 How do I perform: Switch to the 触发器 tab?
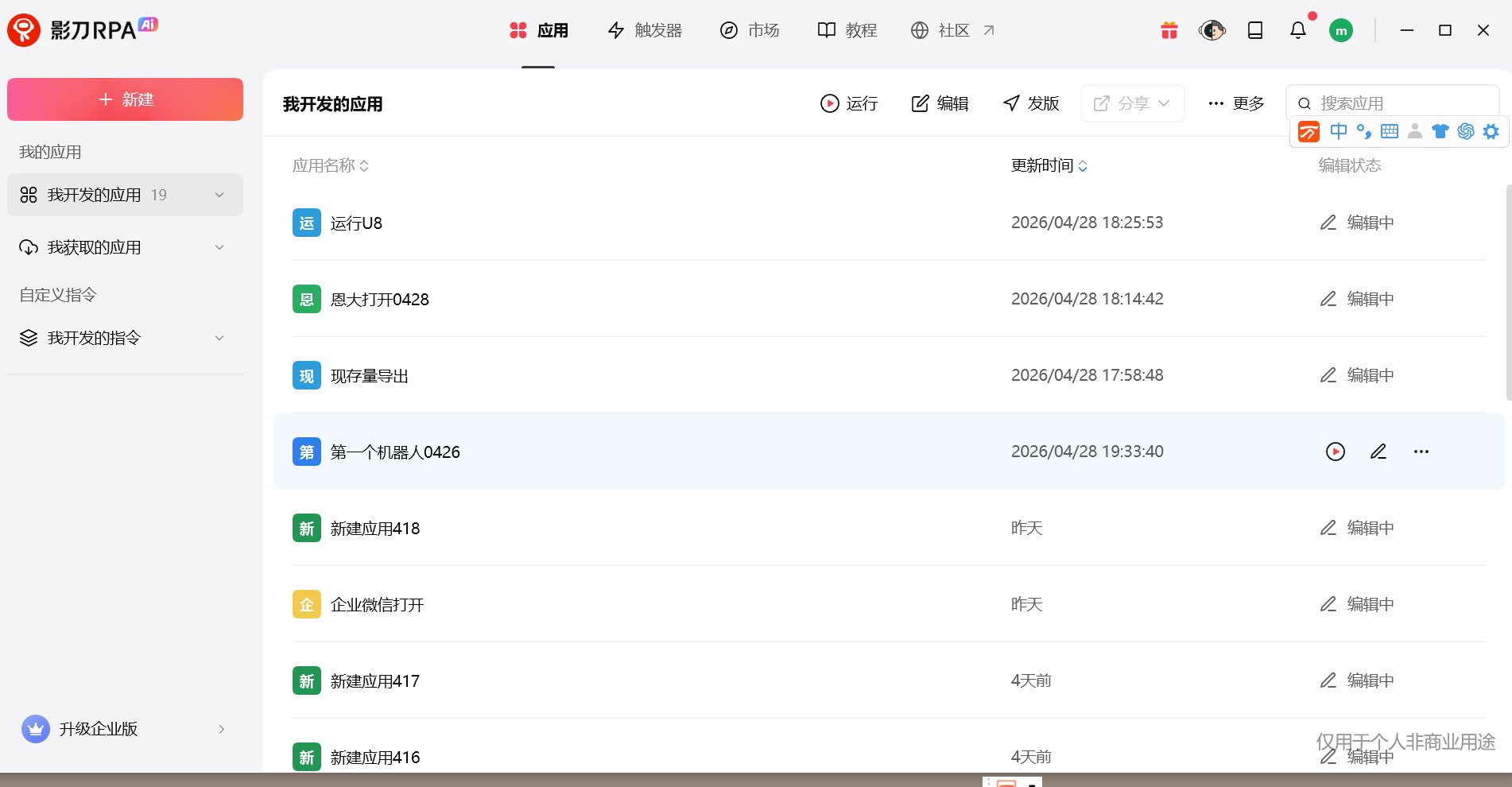645,30
